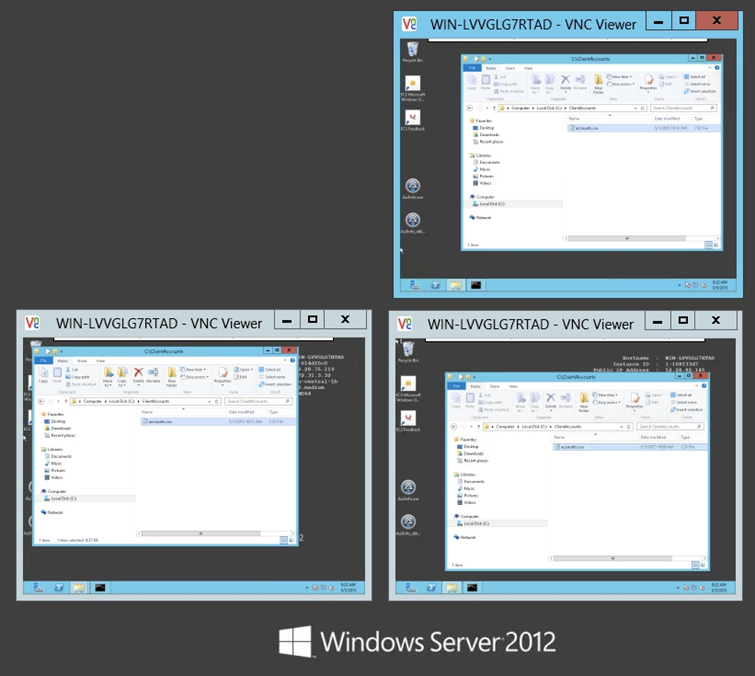
Task: Click Rename icon in bottom-left window's ribbon
Action: click(153, 376)
